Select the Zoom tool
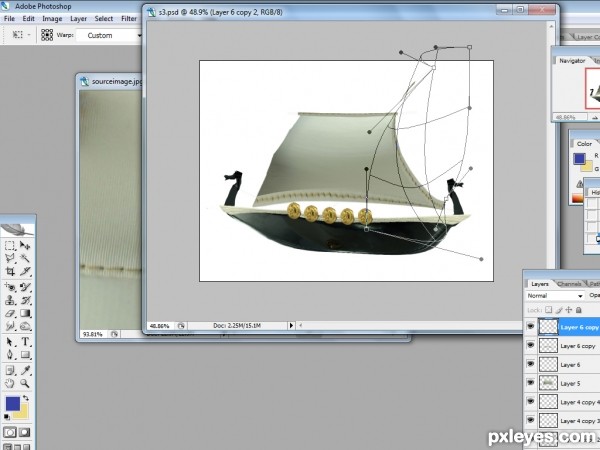This screenshot has height=450, width=600. pyautogui.click(x=25, y=383)
